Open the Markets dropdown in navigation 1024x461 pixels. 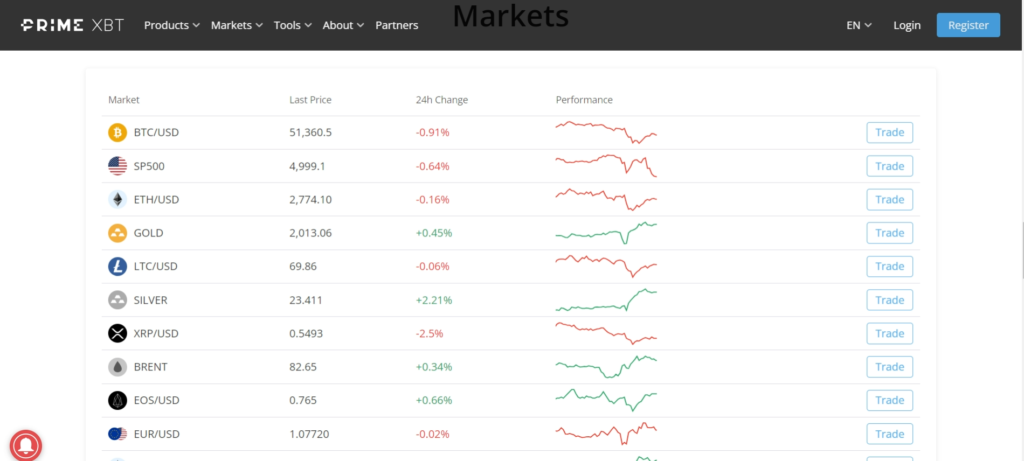click(x=237, y=25)
